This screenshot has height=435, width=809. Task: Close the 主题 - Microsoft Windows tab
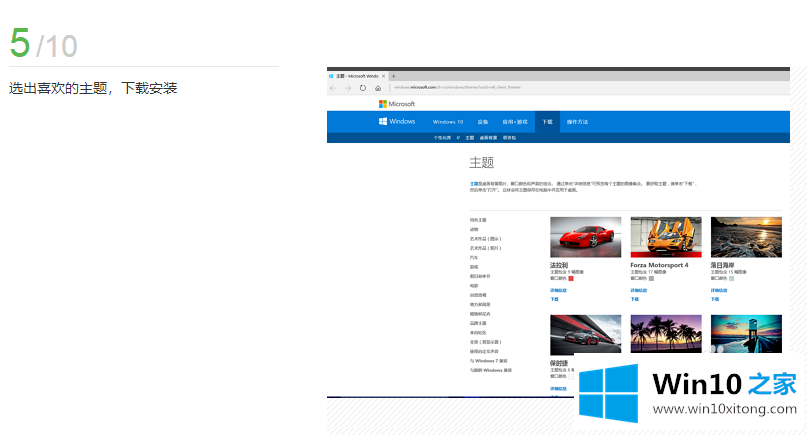tap(383, 76)
